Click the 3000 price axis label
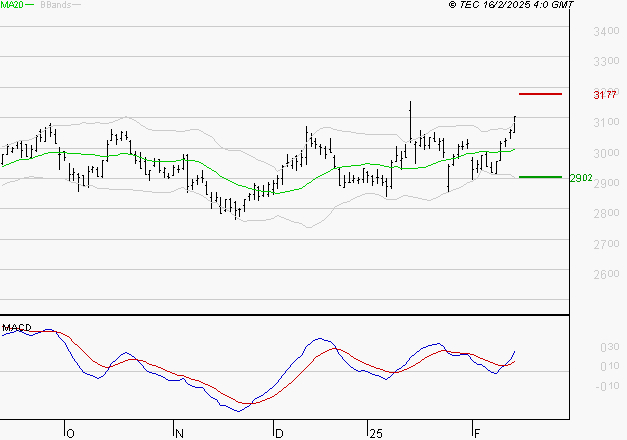The image size is (627, 440). 606,153
